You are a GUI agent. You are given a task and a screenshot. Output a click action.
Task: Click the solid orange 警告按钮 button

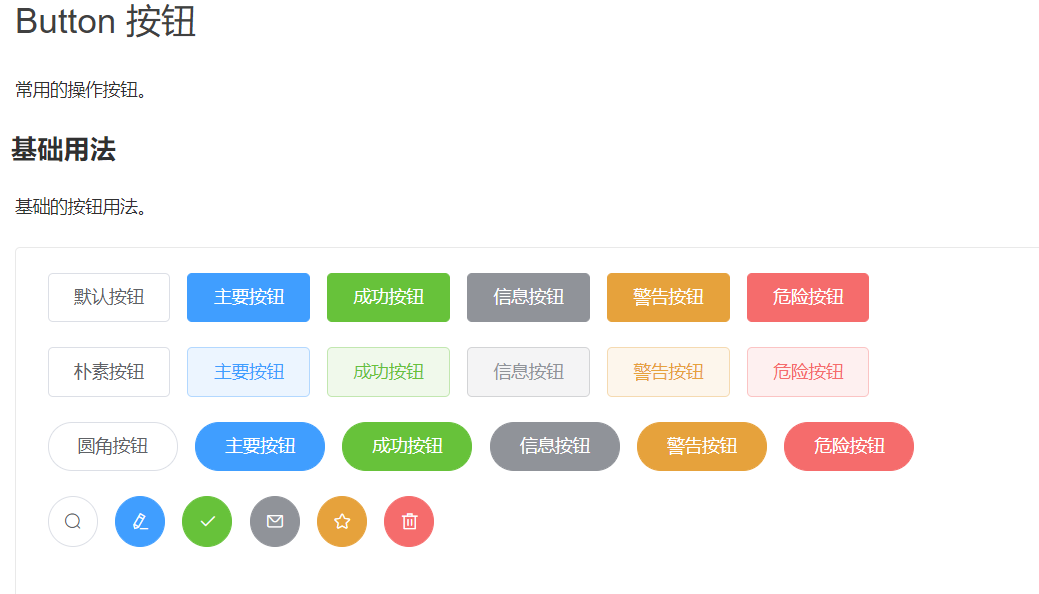click(x=668, y=297)
